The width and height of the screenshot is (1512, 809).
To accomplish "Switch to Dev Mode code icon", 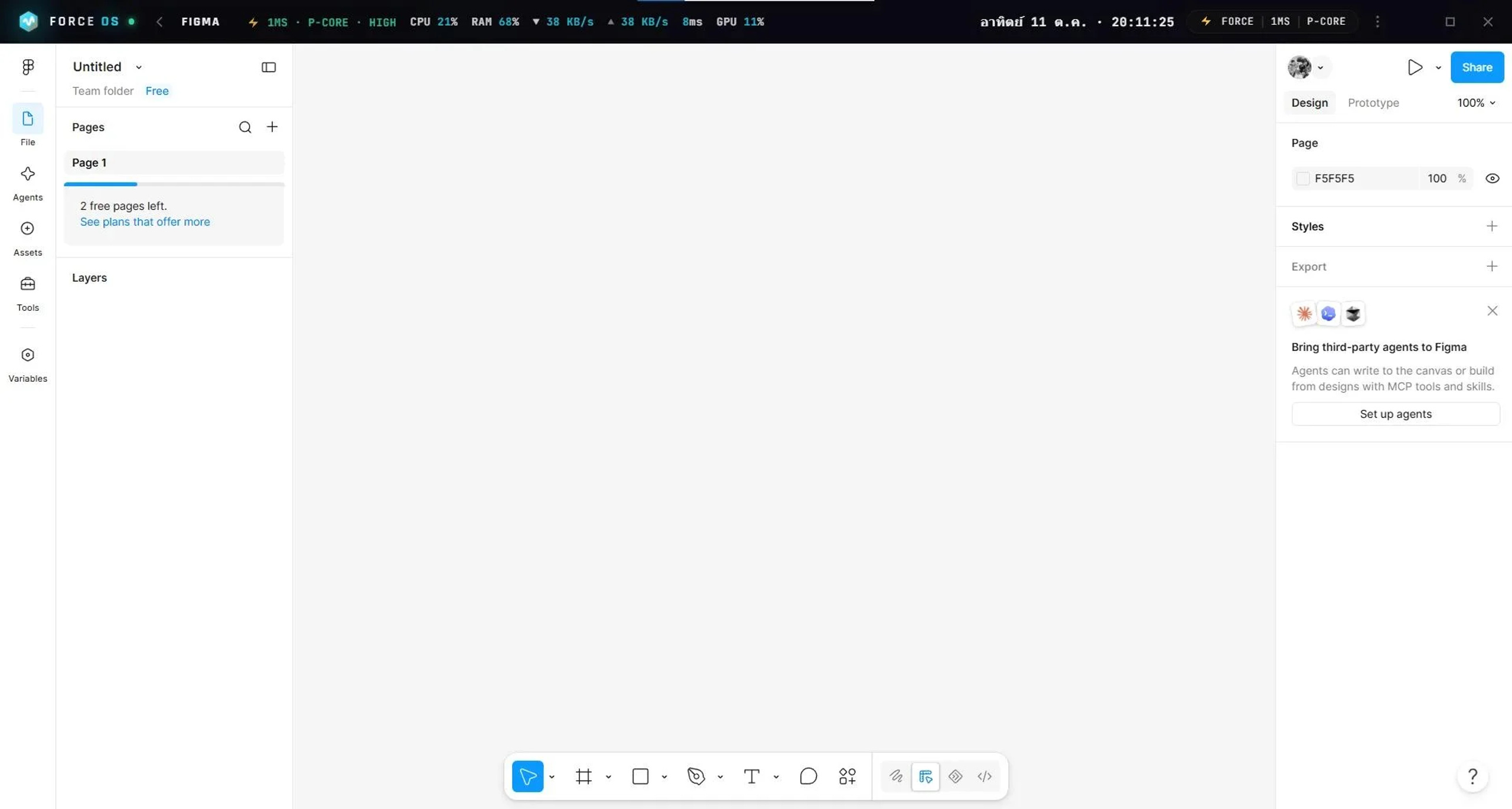I will [985, 776].
